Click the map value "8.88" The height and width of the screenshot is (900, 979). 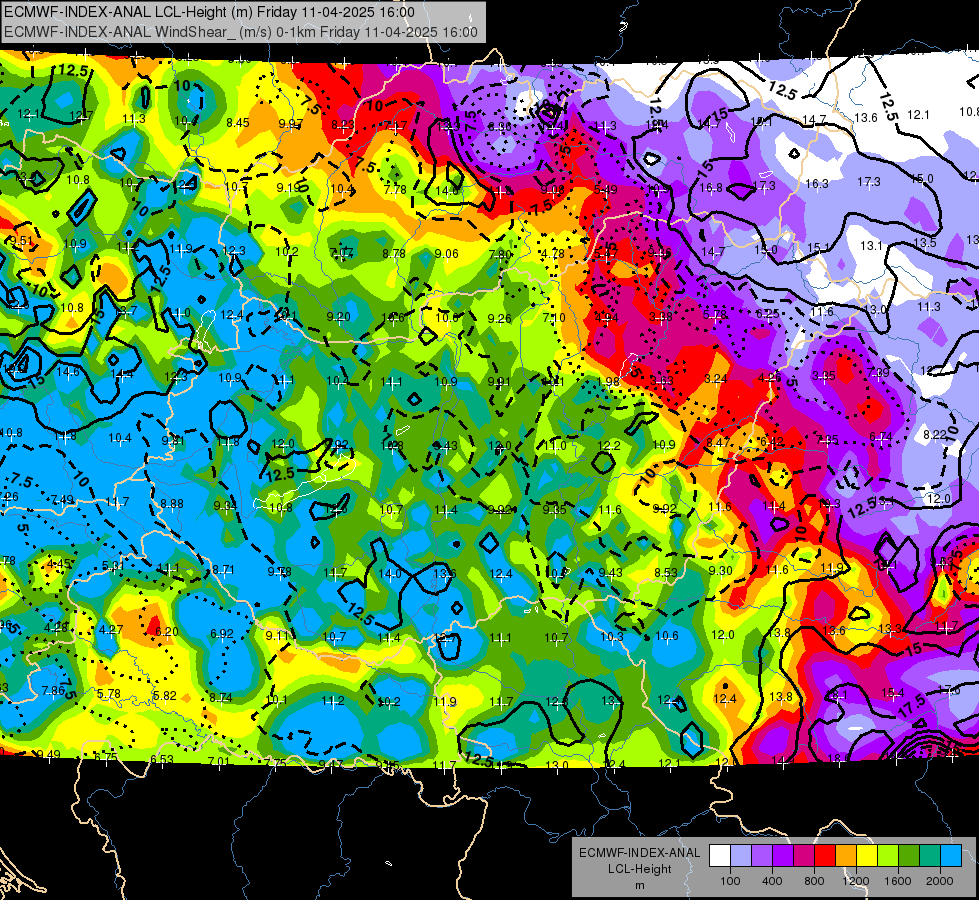(172, 503)
